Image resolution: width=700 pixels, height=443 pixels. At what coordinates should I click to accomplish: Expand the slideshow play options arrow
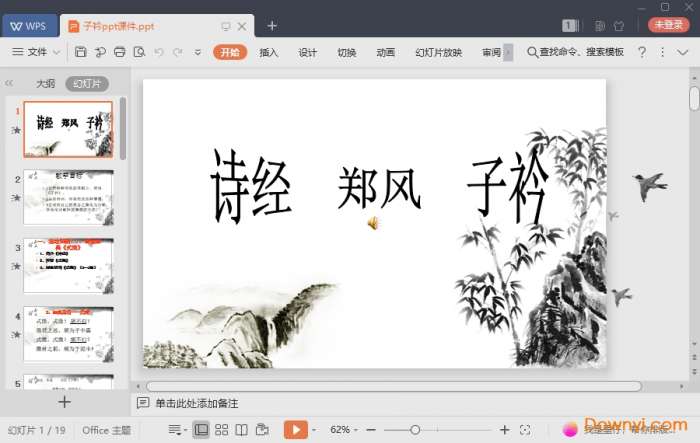tap(314, 430)
